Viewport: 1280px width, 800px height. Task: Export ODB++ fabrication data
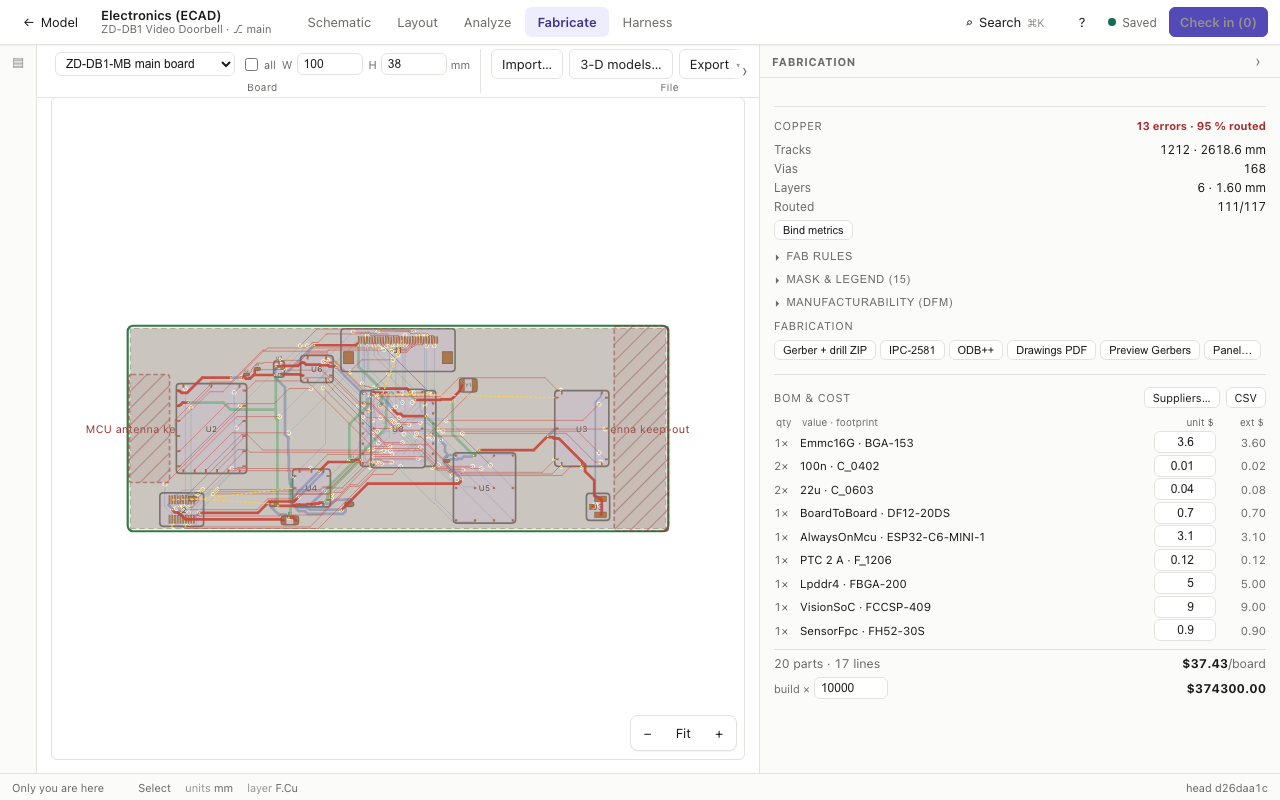coord(976,350)
